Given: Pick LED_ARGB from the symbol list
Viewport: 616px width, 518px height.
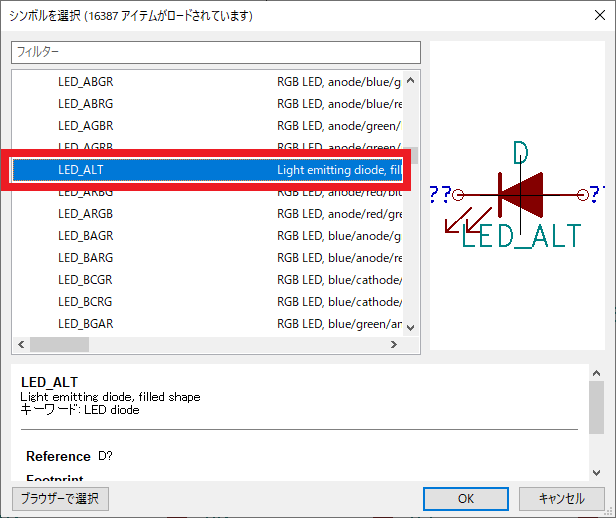Looking at the screenshot, I should click(85, 214).
